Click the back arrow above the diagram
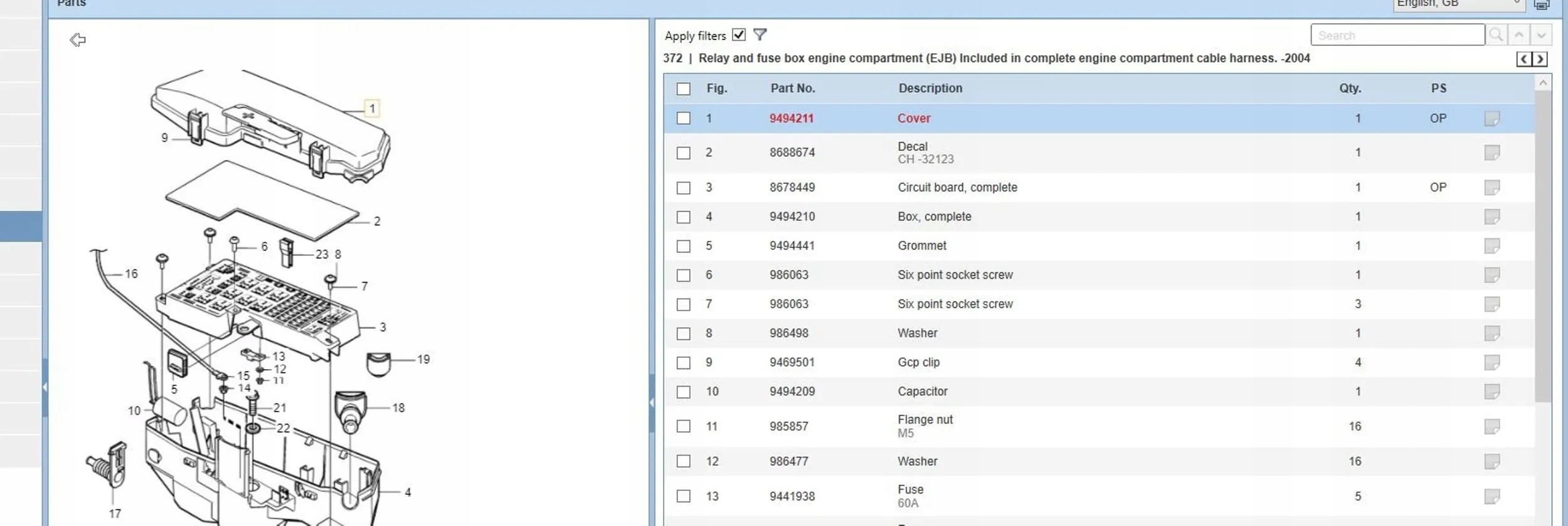 (78, 40)
